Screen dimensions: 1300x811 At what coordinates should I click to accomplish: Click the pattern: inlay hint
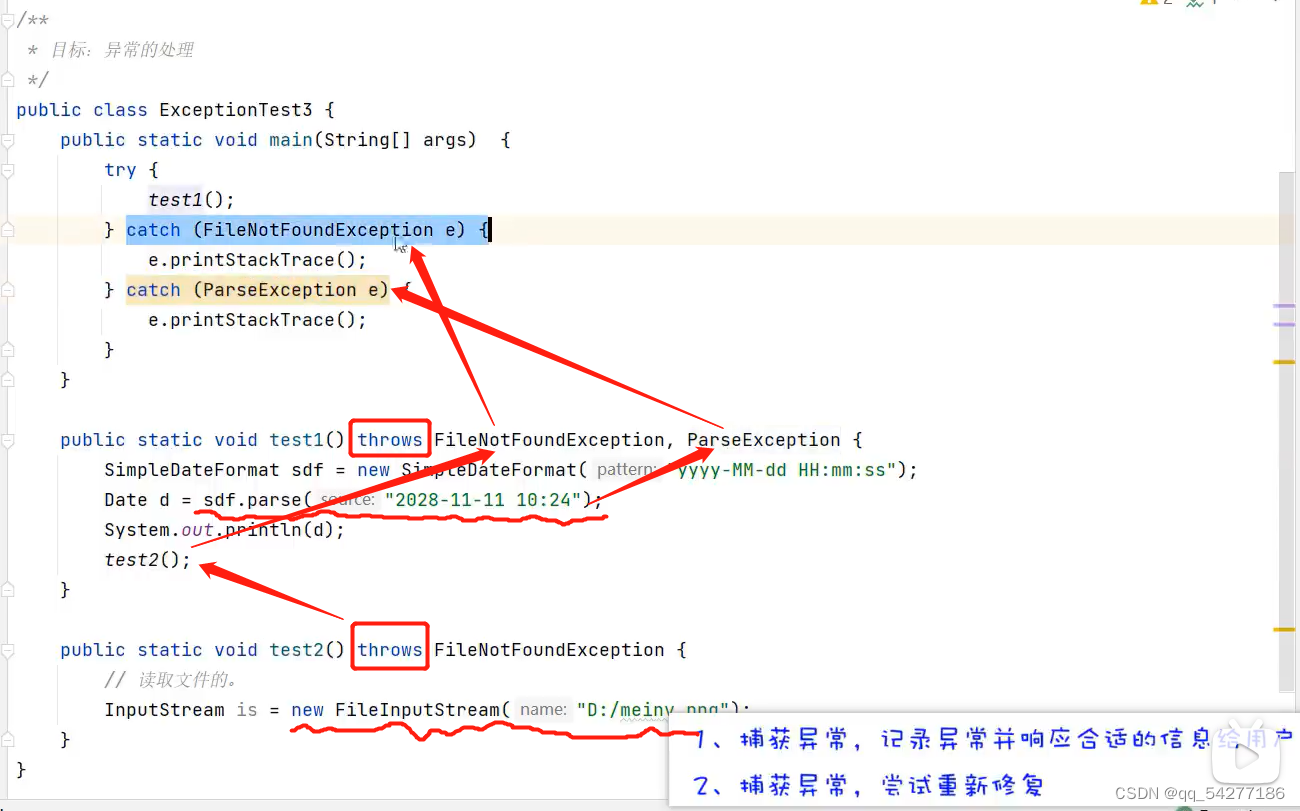coord(629,470)
